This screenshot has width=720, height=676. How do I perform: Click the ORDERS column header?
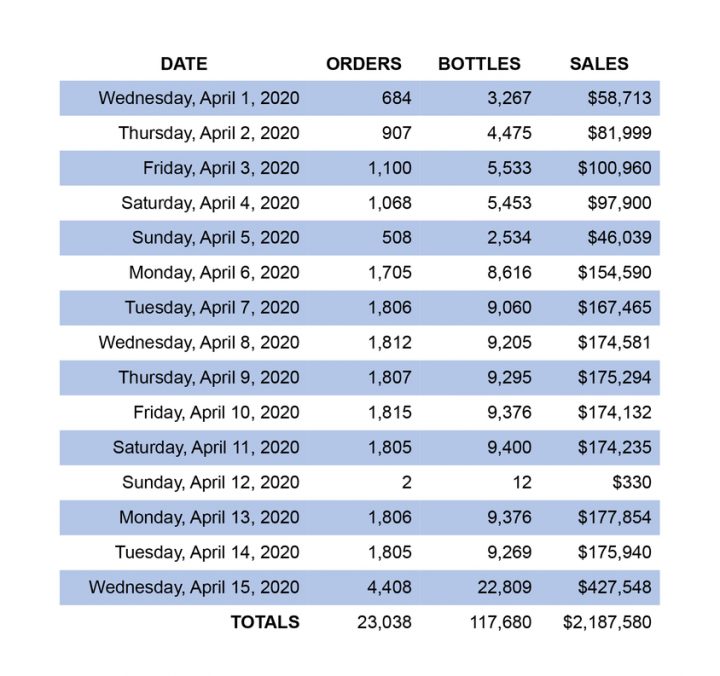[x=364, y=64]
